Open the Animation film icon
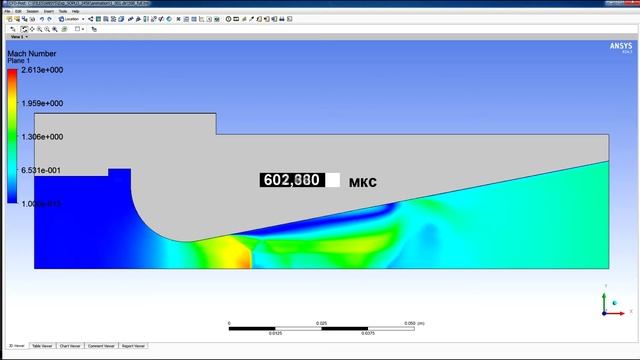The height and width of the screenshot is (360, 640). (x=236, y=19)
